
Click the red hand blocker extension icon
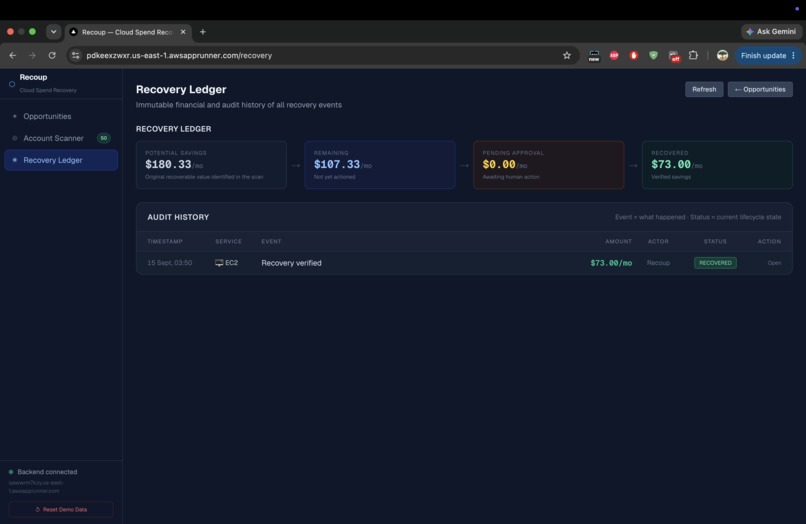point(634,56)
